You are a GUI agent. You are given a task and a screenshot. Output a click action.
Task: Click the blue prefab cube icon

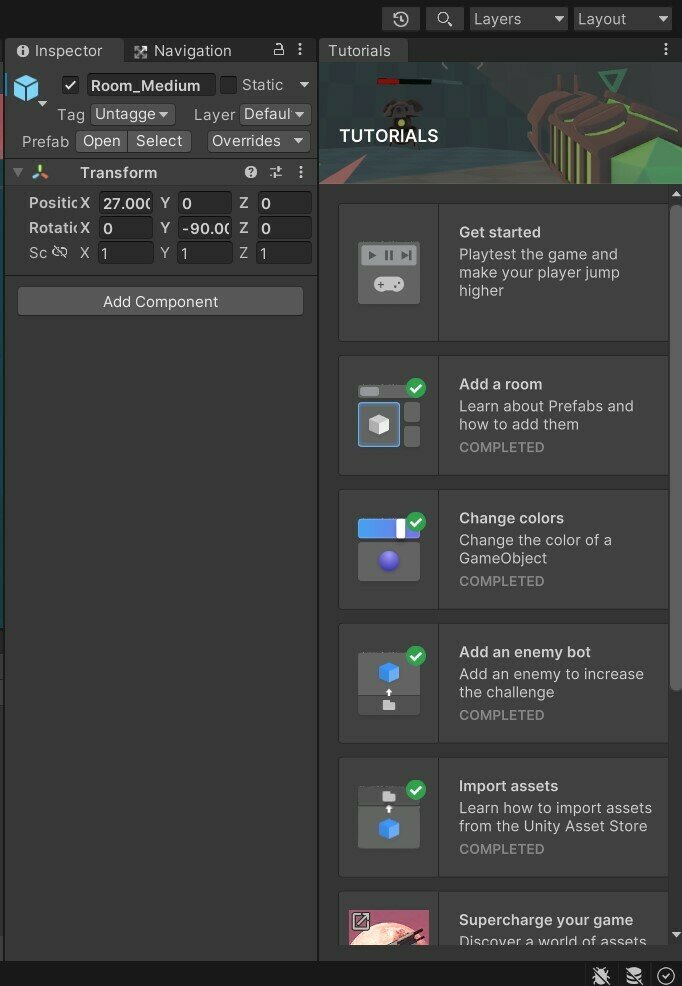coord(26,87)
